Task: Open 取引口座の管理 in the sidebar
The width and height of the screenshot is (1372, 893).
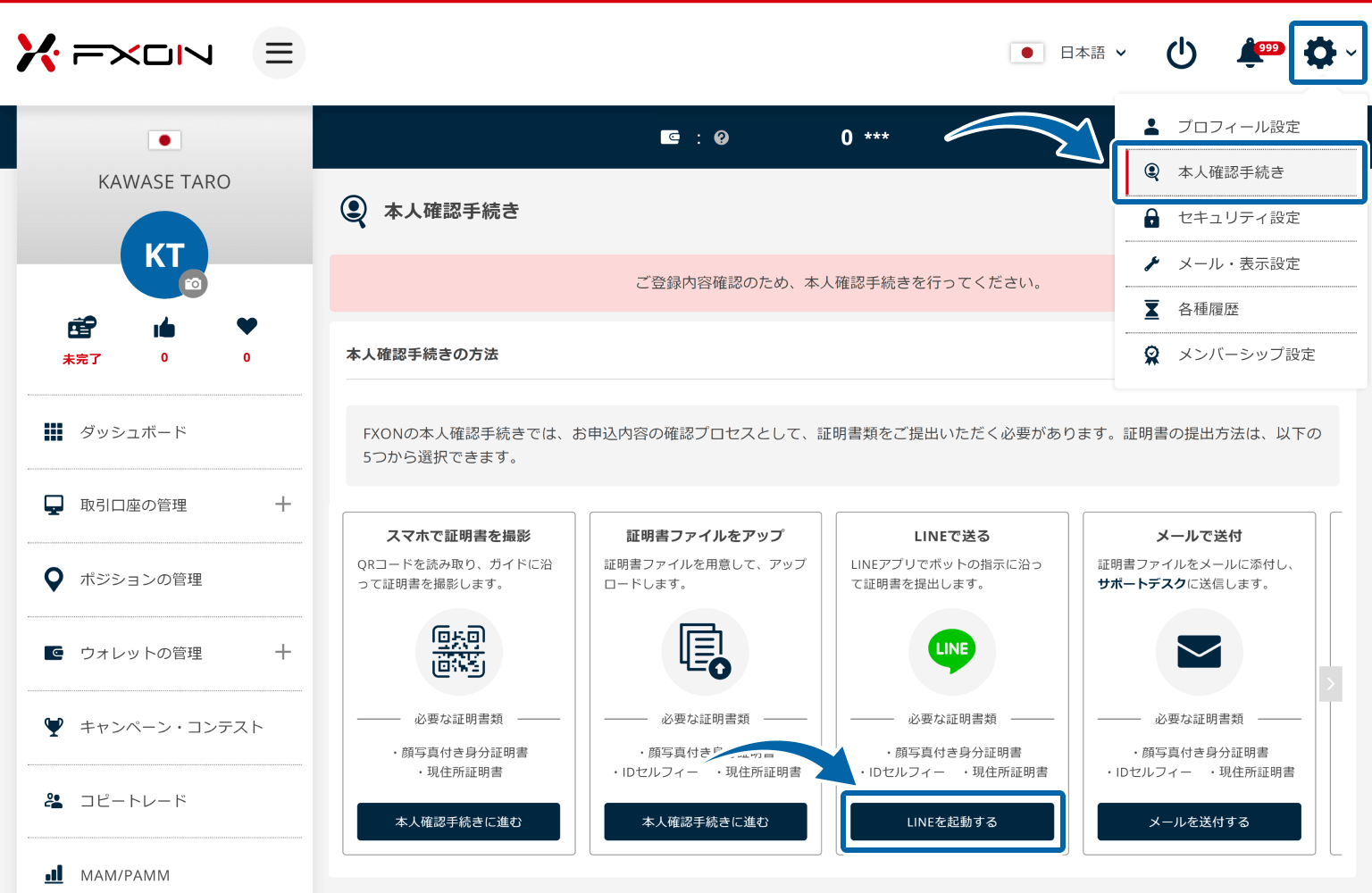Action: [164, 505]
